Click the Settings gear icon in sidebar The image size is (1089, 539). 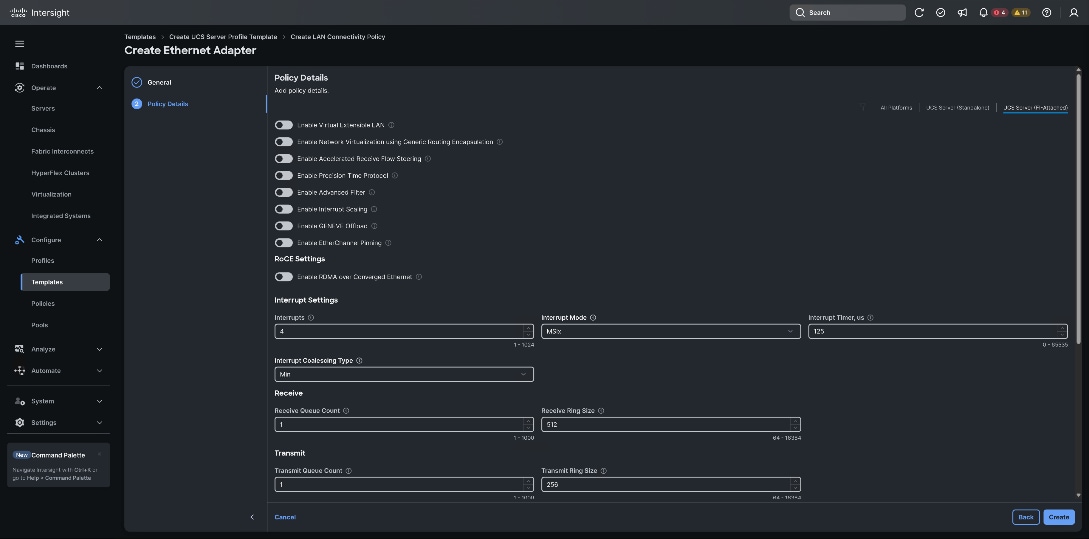pyautogui.click(x=19, y=422)
